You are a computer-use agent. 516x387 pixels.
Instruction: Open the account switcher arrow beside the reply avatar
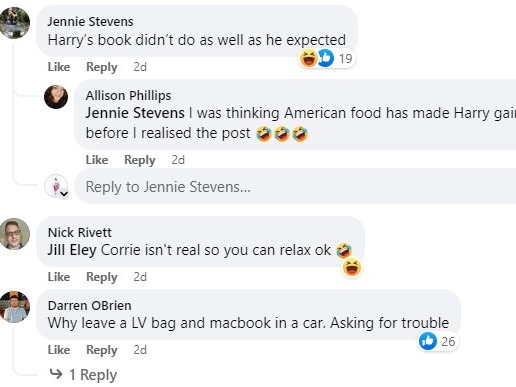(x=64, y=194)
